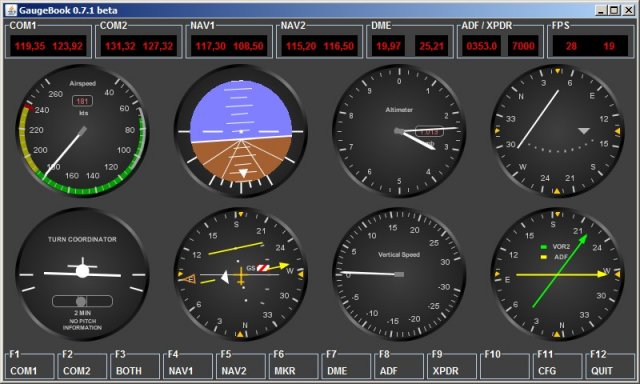
Task: Click the Vertical Speed gauge
Action: (x=399, y=275)
